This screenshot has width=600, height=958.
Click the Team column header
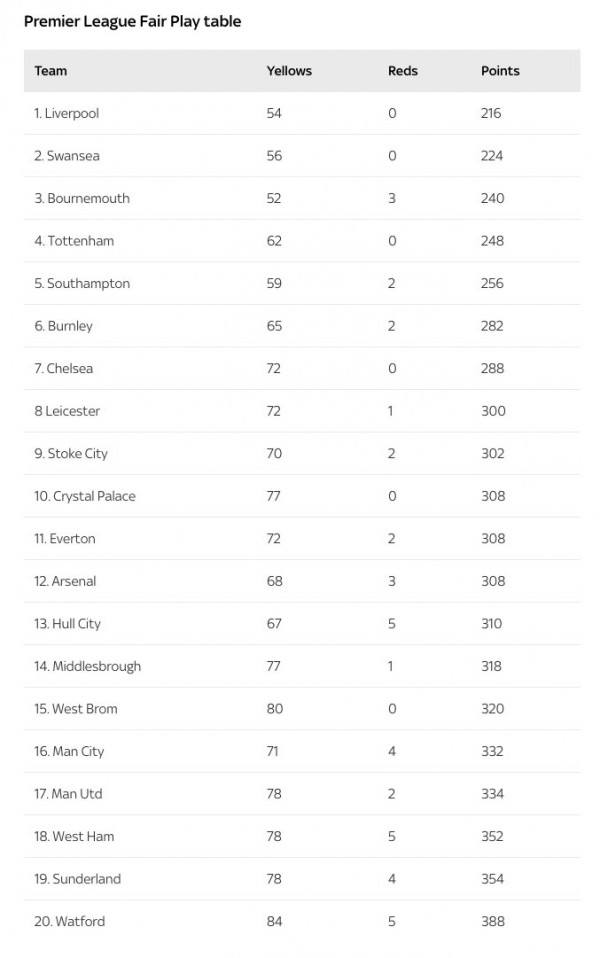tap(51, 71)
